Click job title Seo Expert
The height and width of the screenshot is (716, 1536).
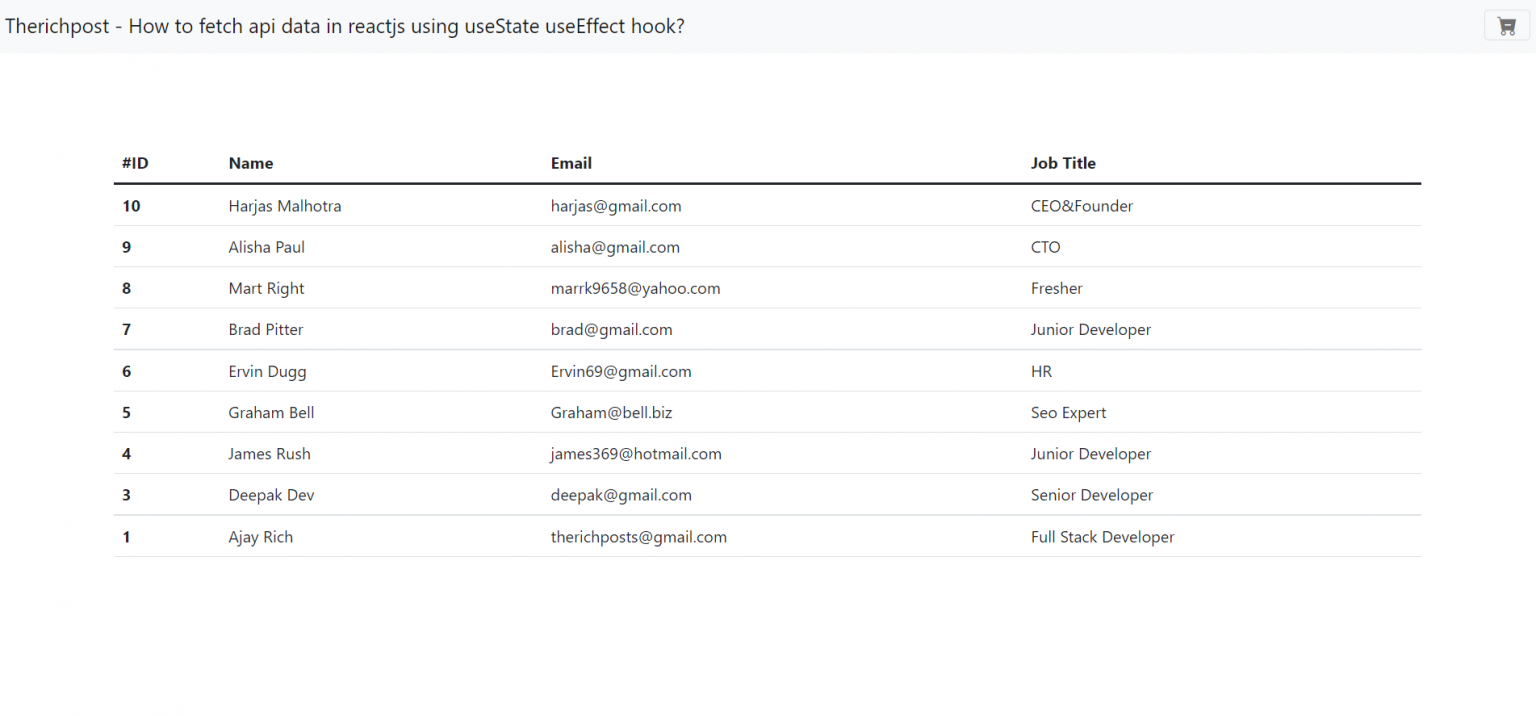[x=1069, y=412]
